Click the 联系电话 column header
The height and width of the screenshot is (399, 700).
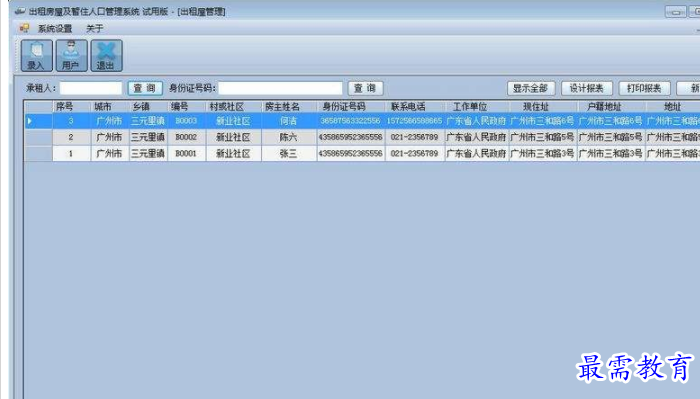pos(415,107)
